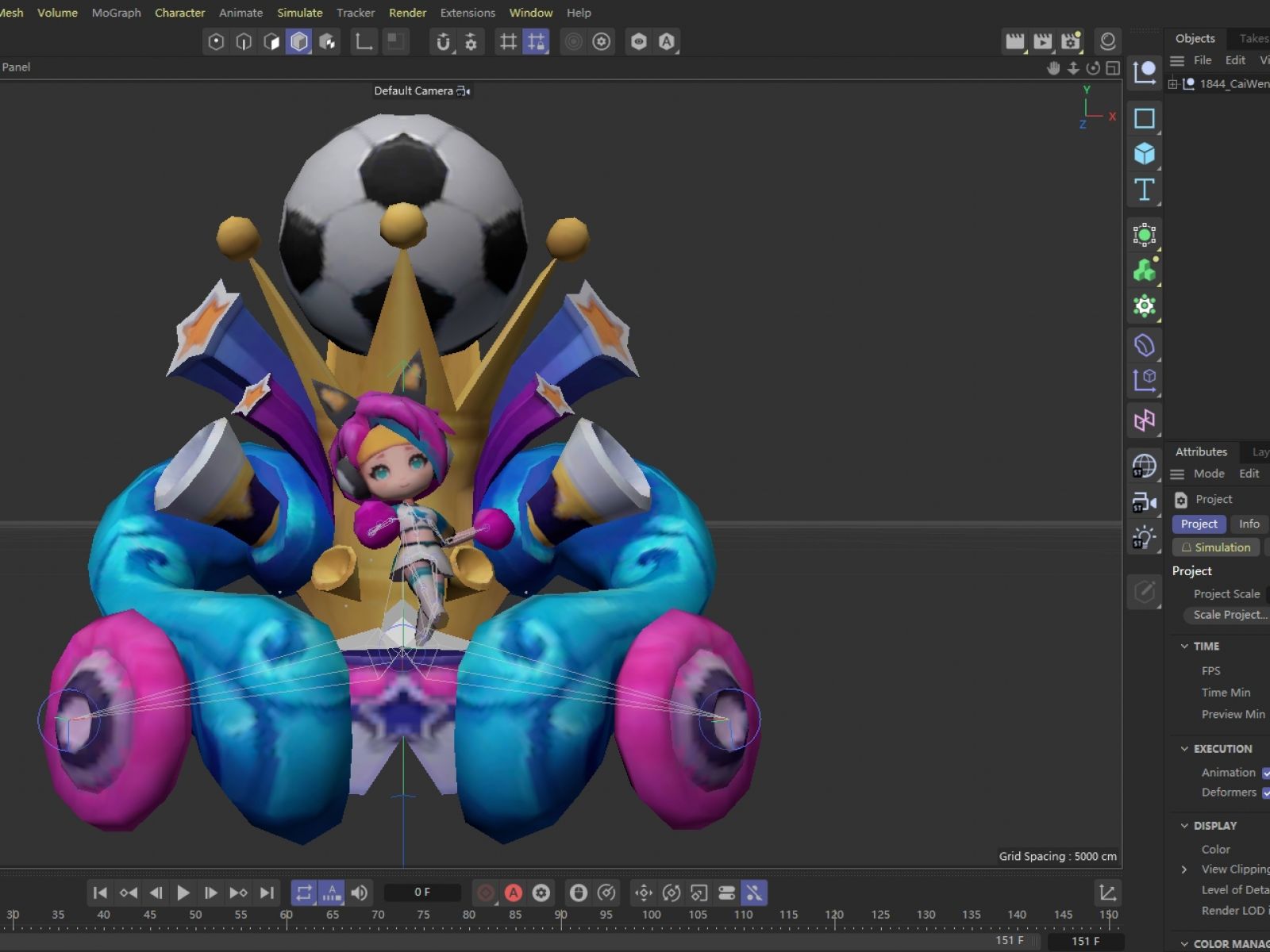Open the Simulation settings tab
This screenshot has width=1270, height=952.
(x=1215, y=547)
